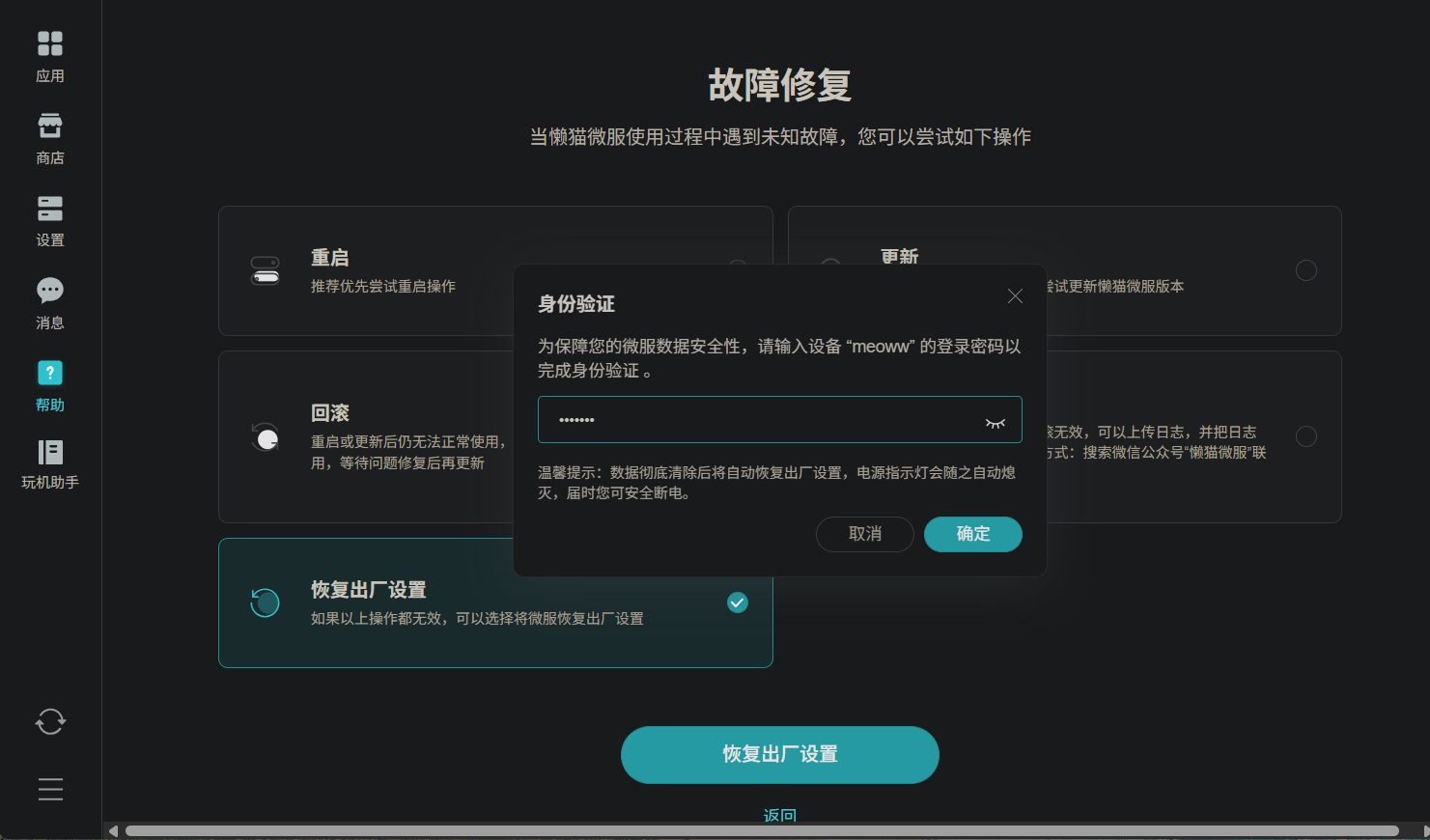Open 消息 messages in sidebar
1430x840 pixels.
coord(50,303)
